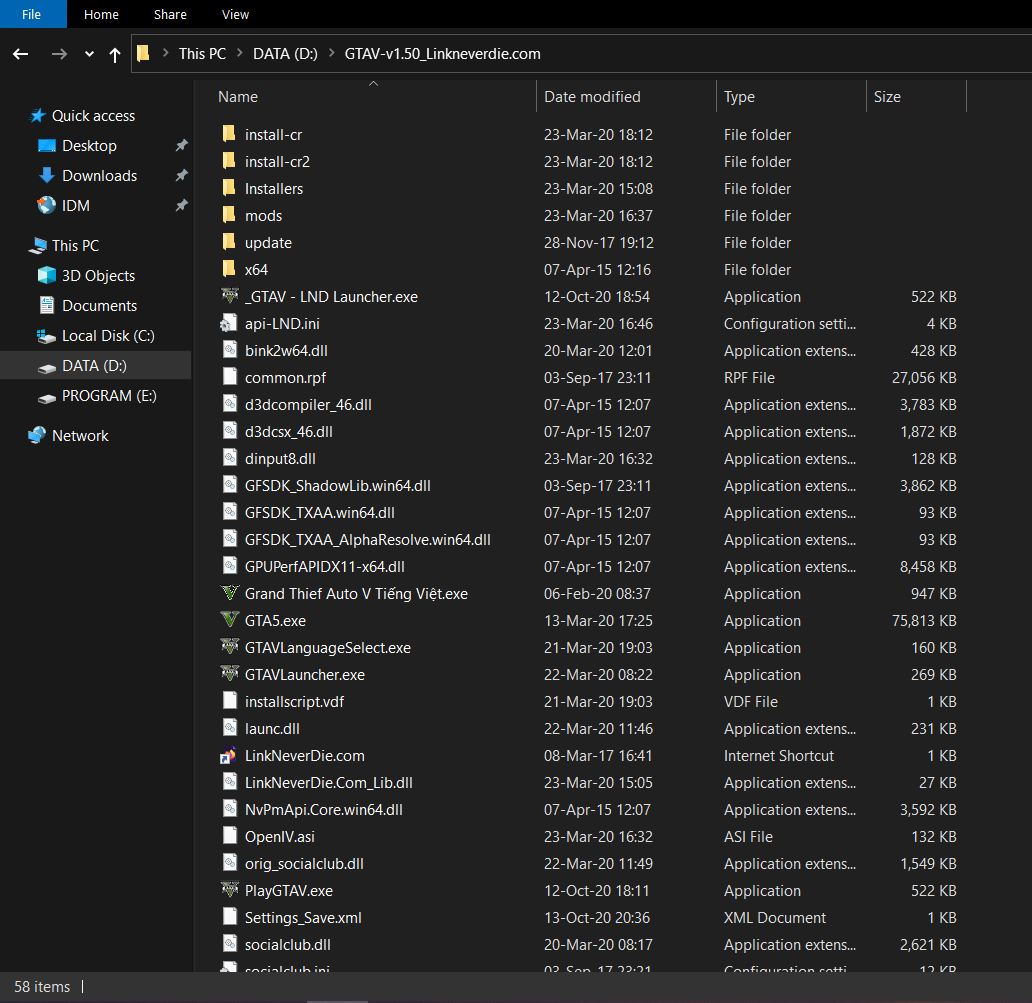Image resolution: width=1032 pixels, height=1003 pixels.
Task: Click the GTAV-v1.50_Linkneverdie.com address bar path
Action: pos(442,54)
